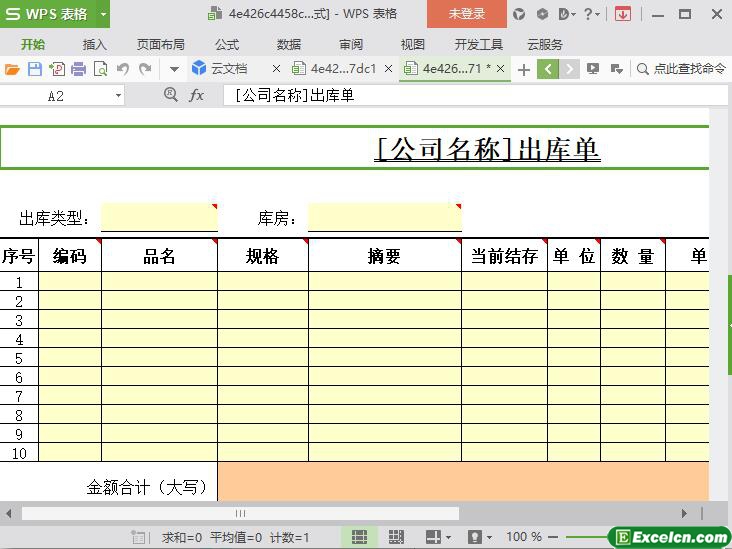Expand the quick access toolbar dropdown arrow
Image resolution: width=732 pixels, height=549 pixels.
(173, 69)
